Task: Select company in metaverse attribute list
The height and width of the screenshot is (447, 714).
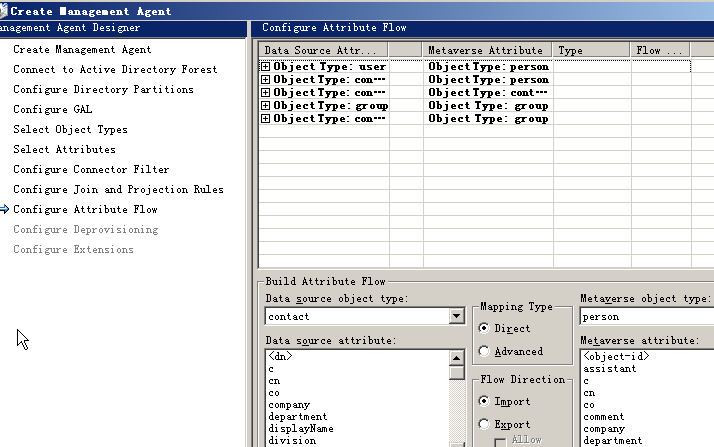Action: pyautogui.click(x=604, y=429)
